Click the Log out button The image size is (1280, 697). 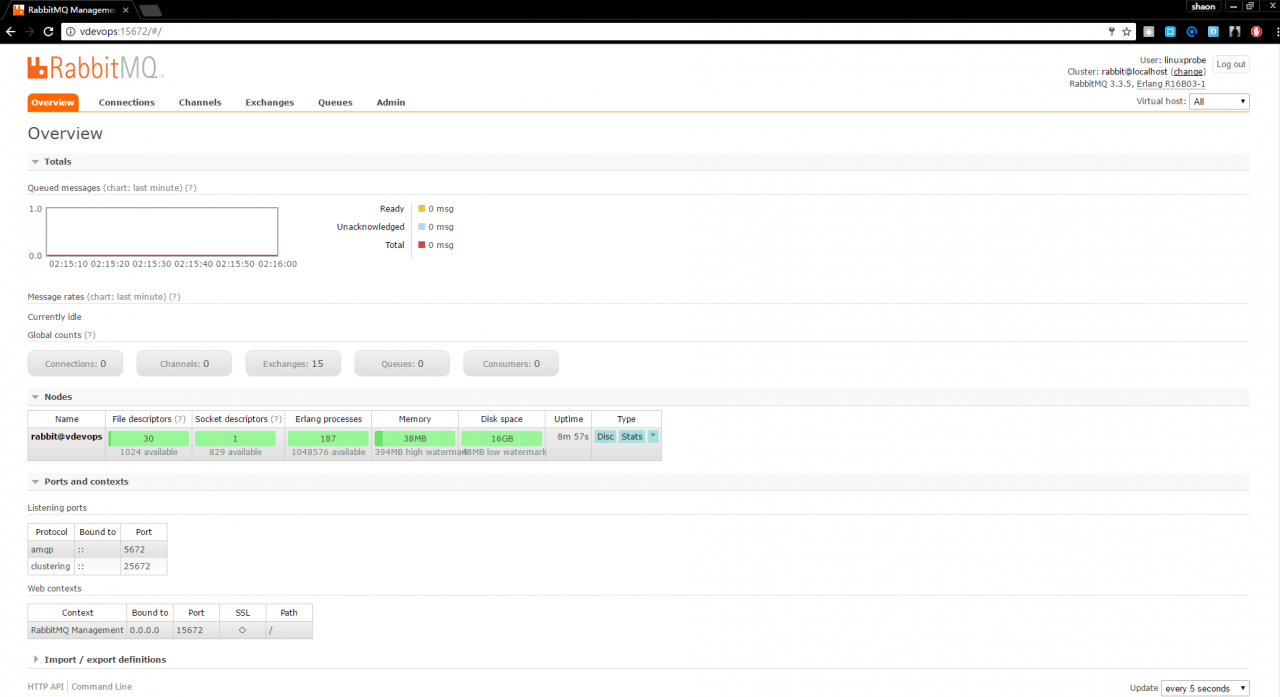[1230, 63]
